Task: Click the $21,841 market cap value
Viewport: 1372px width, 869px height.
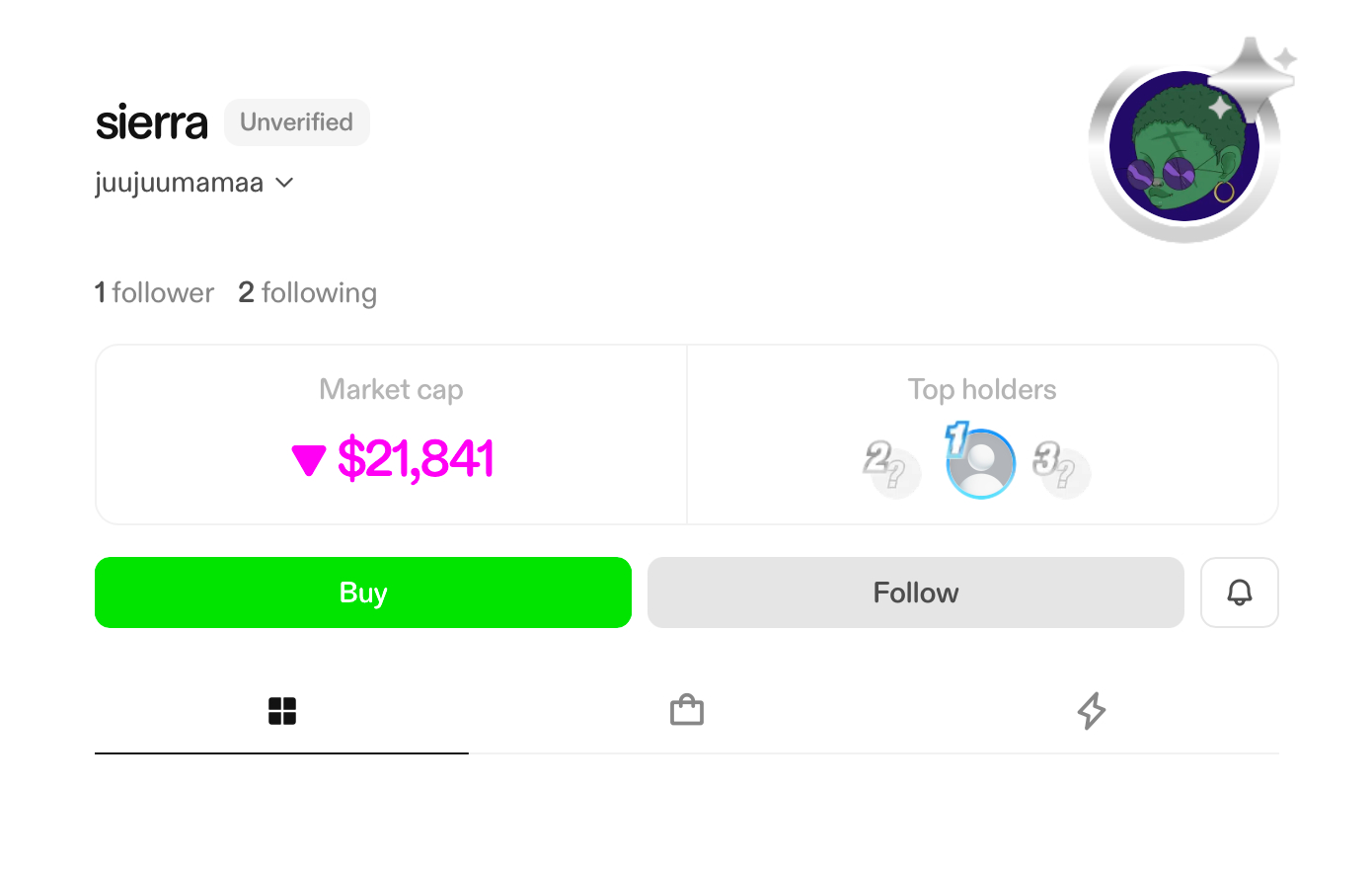Action: (x=416, y=459)
